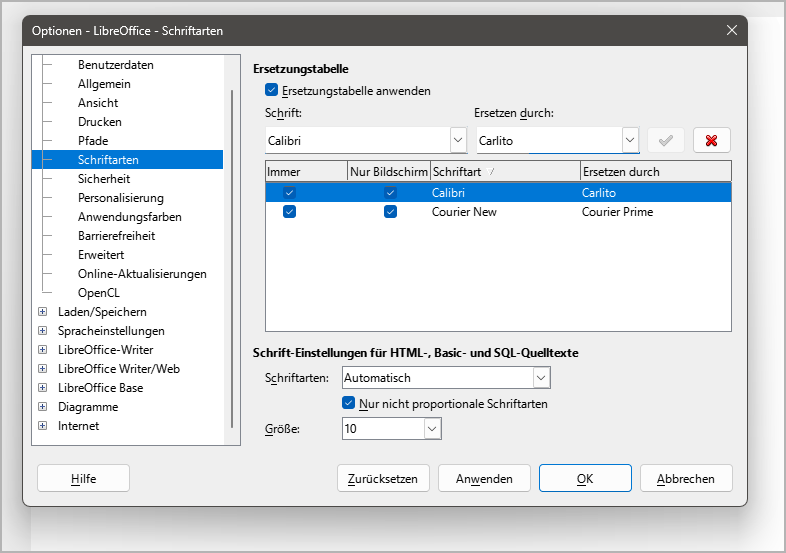Select Anwendungsfarben in options tree
The width and height of the screenshot is (786, 553).
(x=130, y=217)
